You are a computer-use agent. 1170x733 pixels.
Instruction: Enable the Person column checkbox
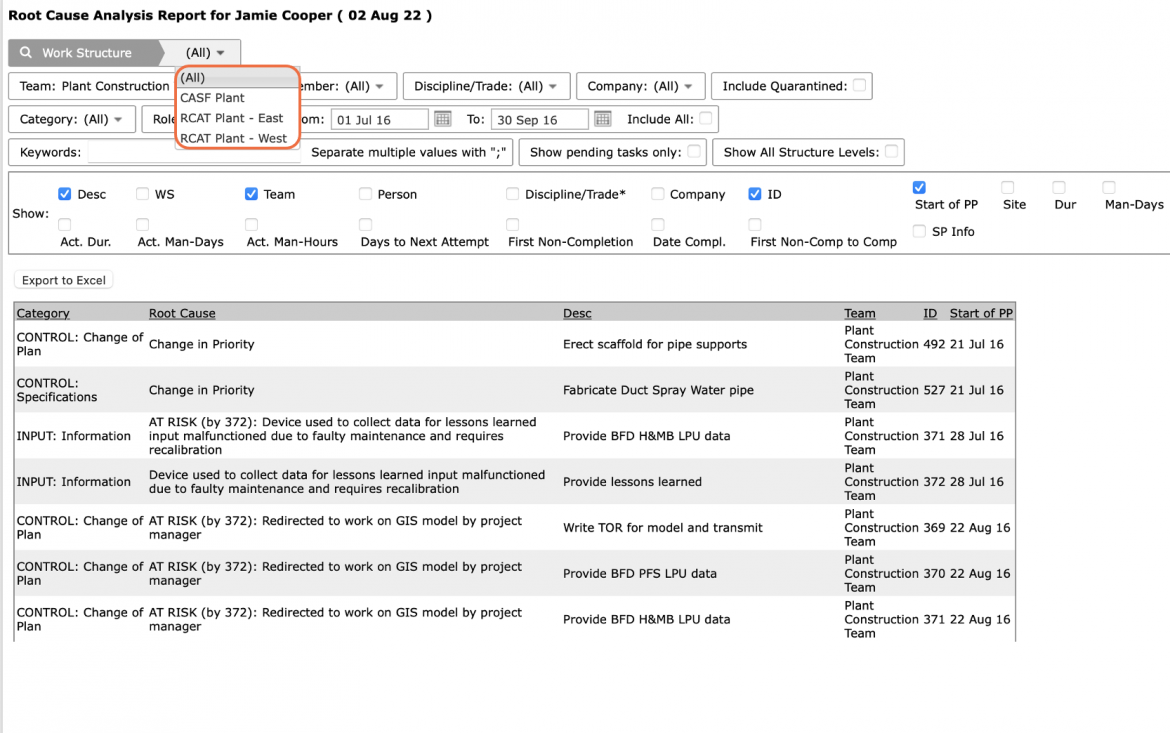click(365, 194)
